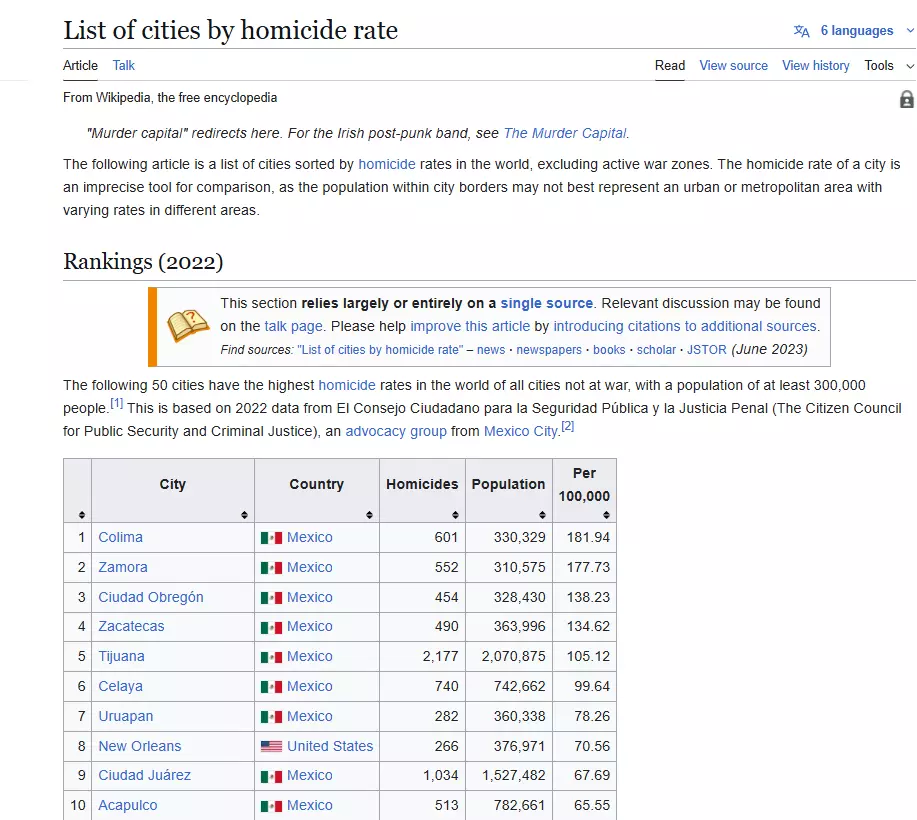Image resolution: width=917 pixels, height=820 pixels.
Task: Click the question book notice icon
Action: click(188, 326)
